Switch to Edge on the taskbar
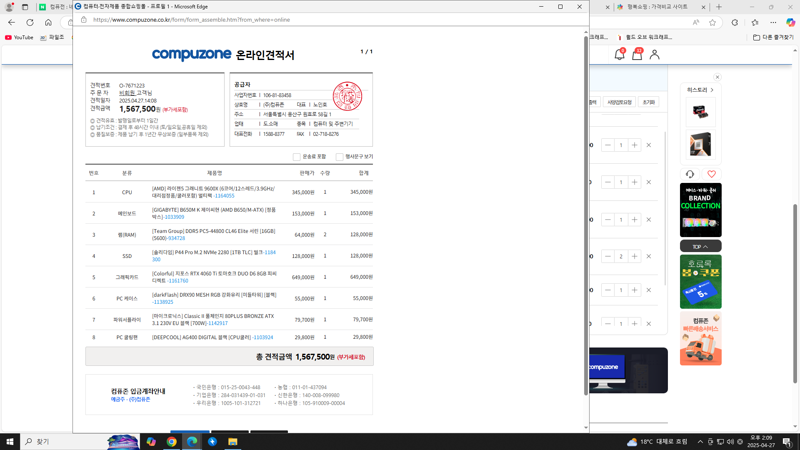Viewport: 800px width, 450px height. pyautogui.click(x=192, y=442)
